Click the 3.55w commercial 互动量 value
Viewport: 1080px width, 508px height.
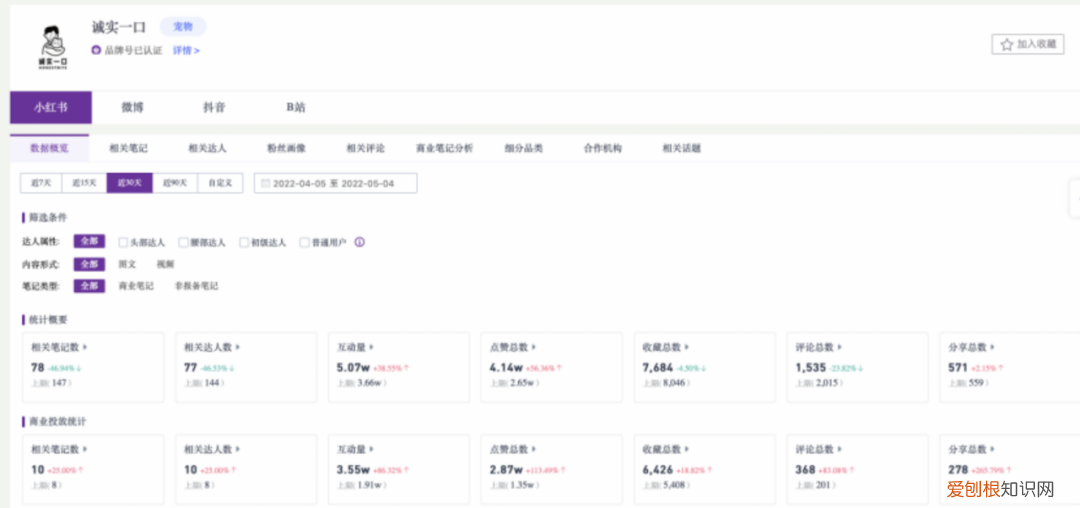(x=353, y=469)
